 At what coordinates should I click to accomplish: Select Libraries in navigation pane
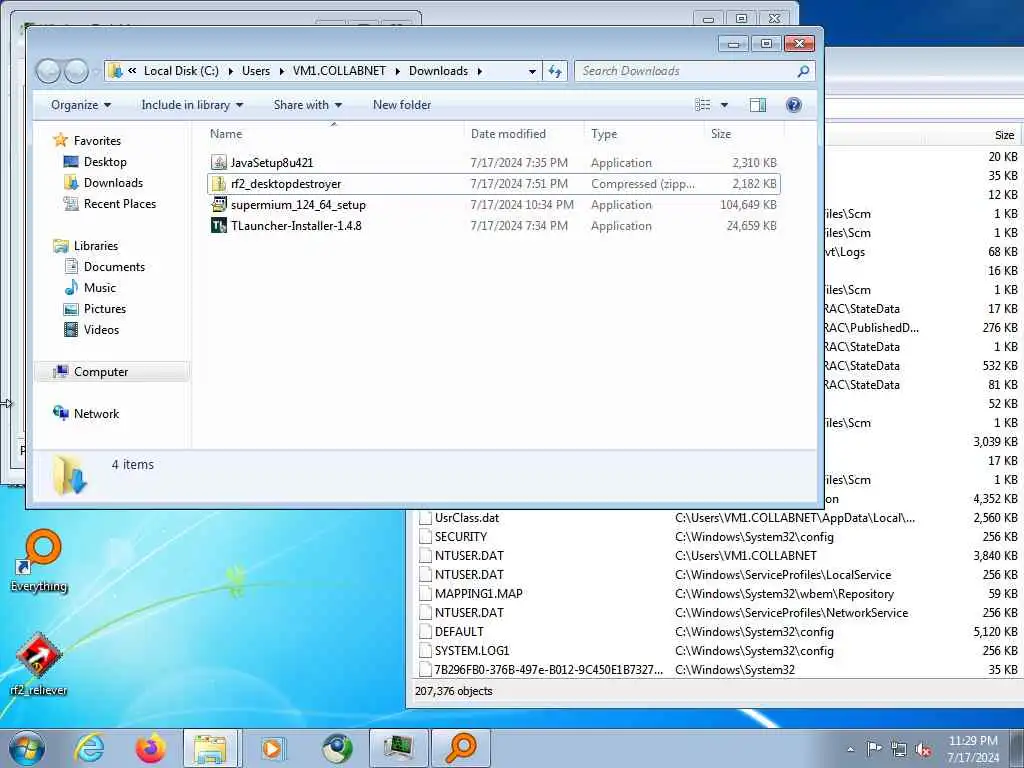tap(95, 246)
